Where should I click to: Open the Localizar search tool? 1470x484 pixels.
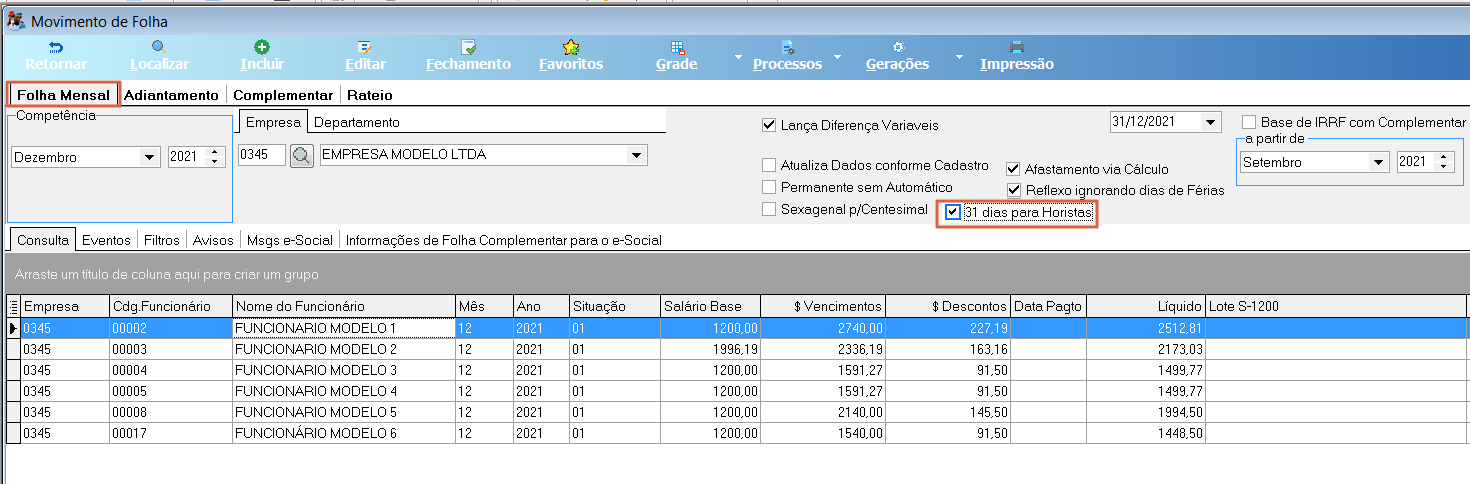[x=159, y=47]
